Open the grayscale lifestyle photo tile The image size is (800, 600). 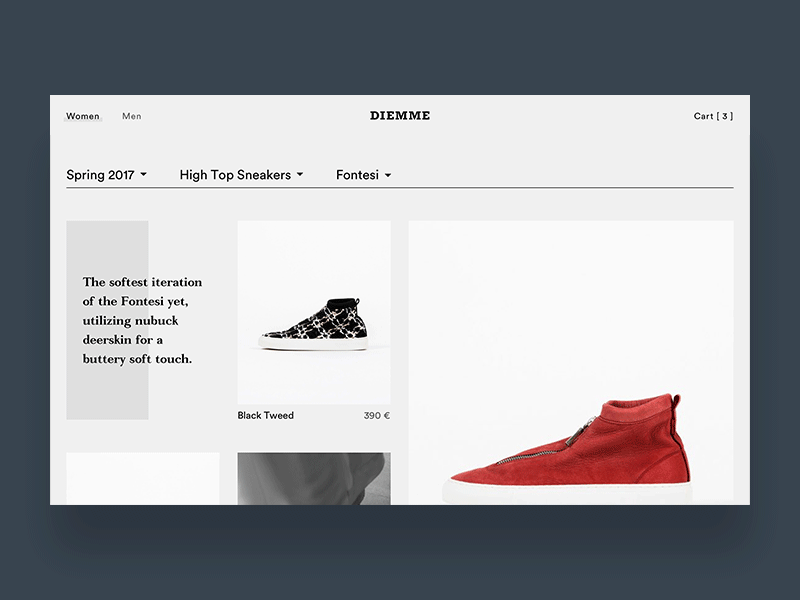point(314,479)
